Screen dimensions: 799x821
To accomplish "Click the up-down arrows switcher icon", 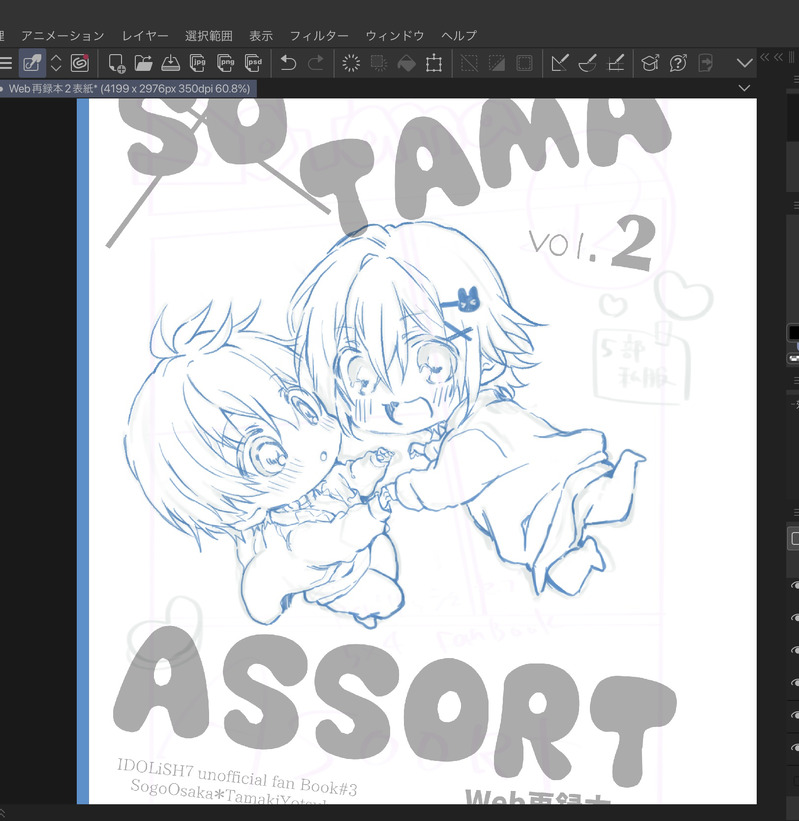I will tap(56, 63).
